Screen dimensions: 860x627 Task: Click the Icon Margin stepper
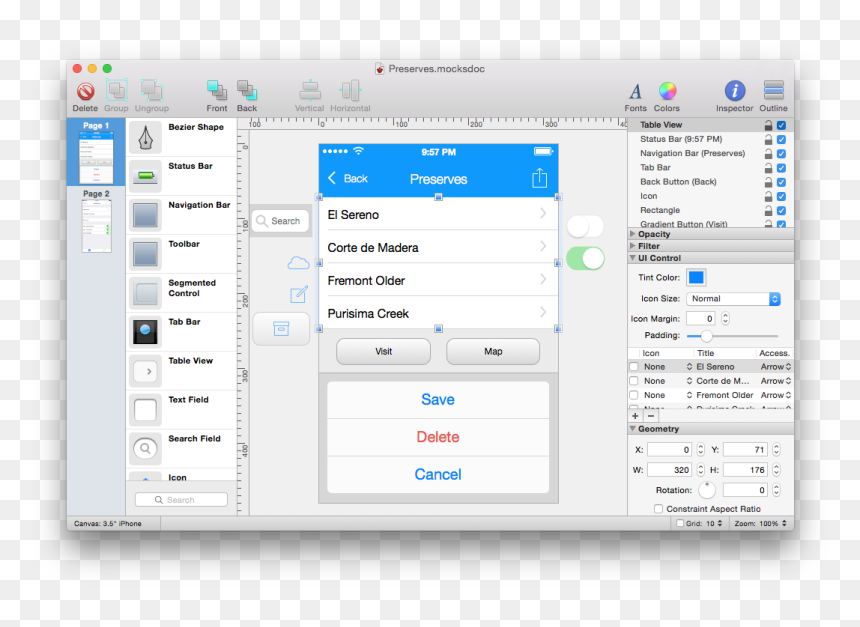tap(726, 319)
